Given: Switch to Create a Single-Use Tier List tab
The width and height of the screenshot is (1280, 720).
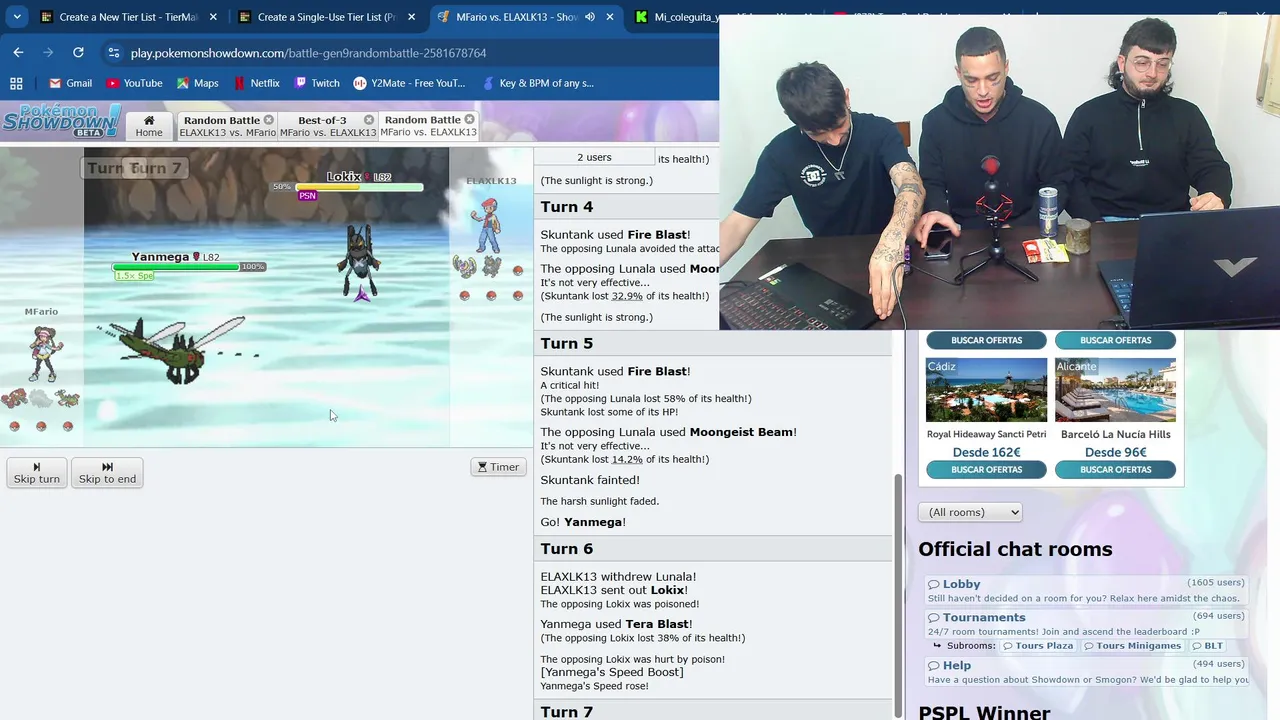Looking at the screenshot, I should point(324,17).
